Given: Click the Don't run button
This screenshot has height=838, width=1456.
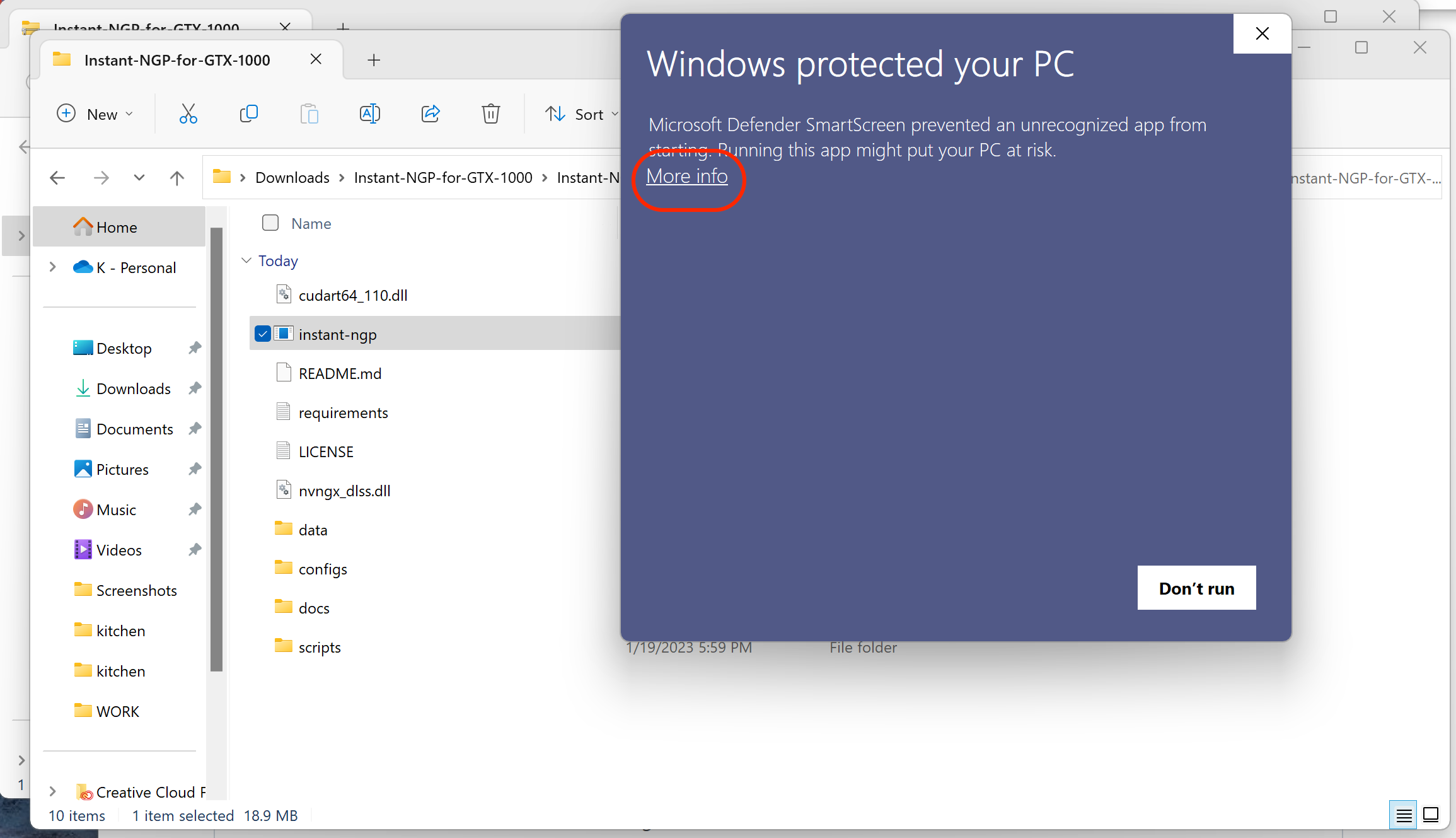Looking at the screenshot, I should (x=1196, y=588).
